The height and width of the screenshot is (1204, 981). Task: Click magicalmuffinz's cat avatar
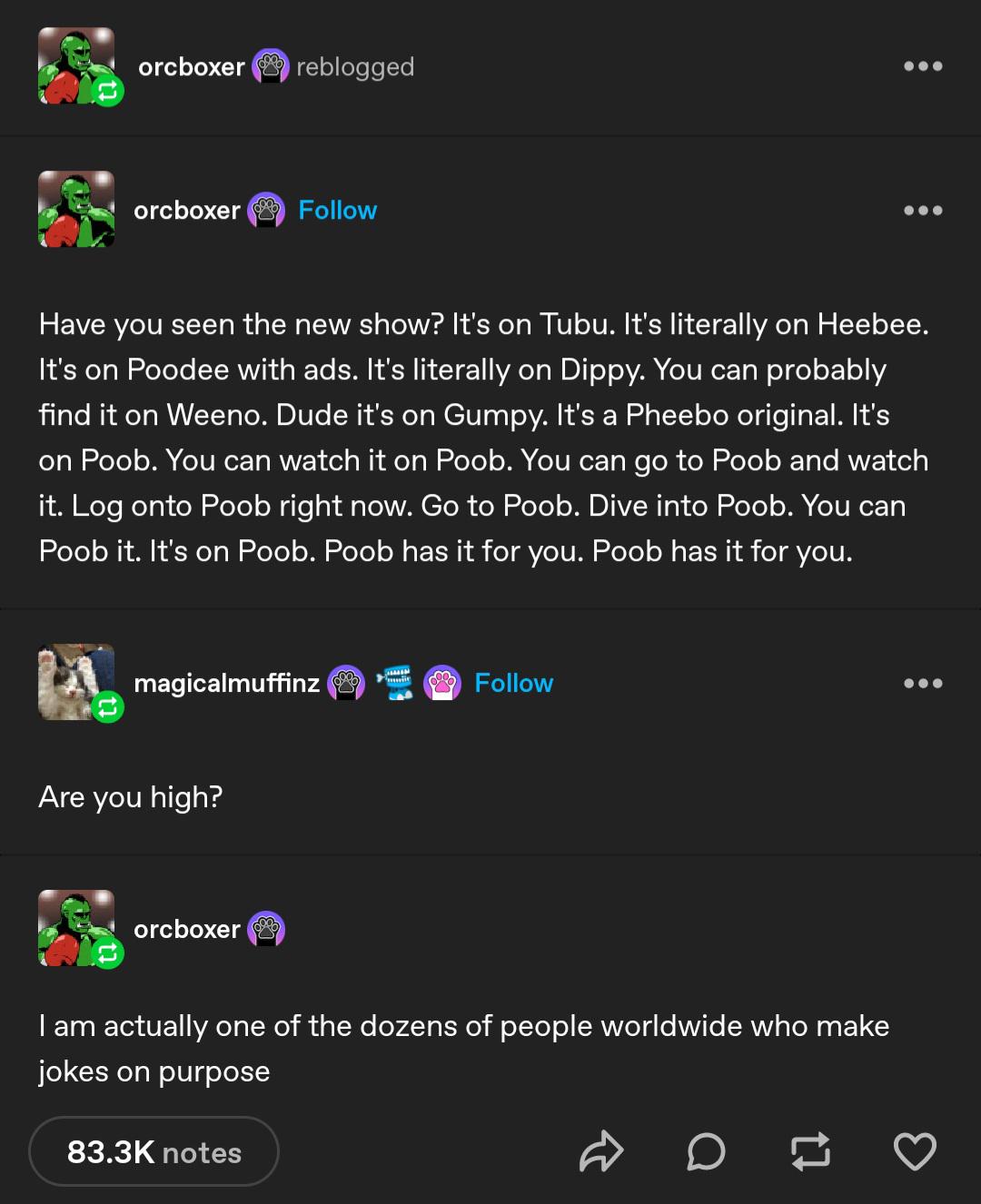pos(76,682)
